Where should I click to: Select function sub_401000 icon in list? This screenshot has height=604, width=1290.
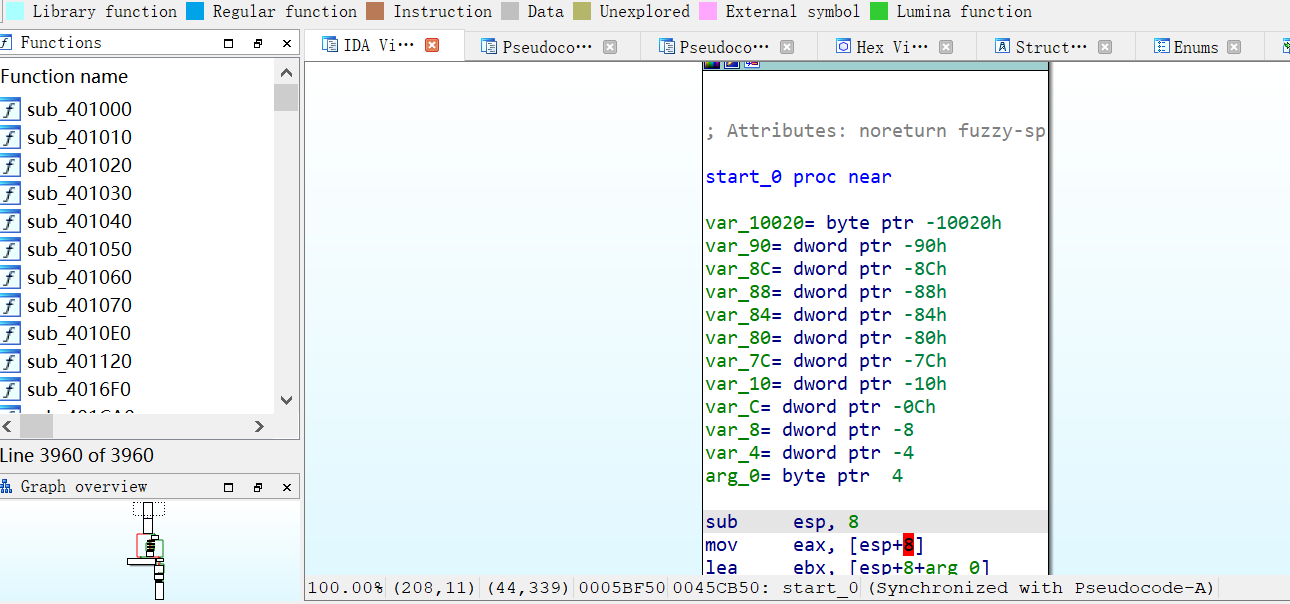point(10,110)
